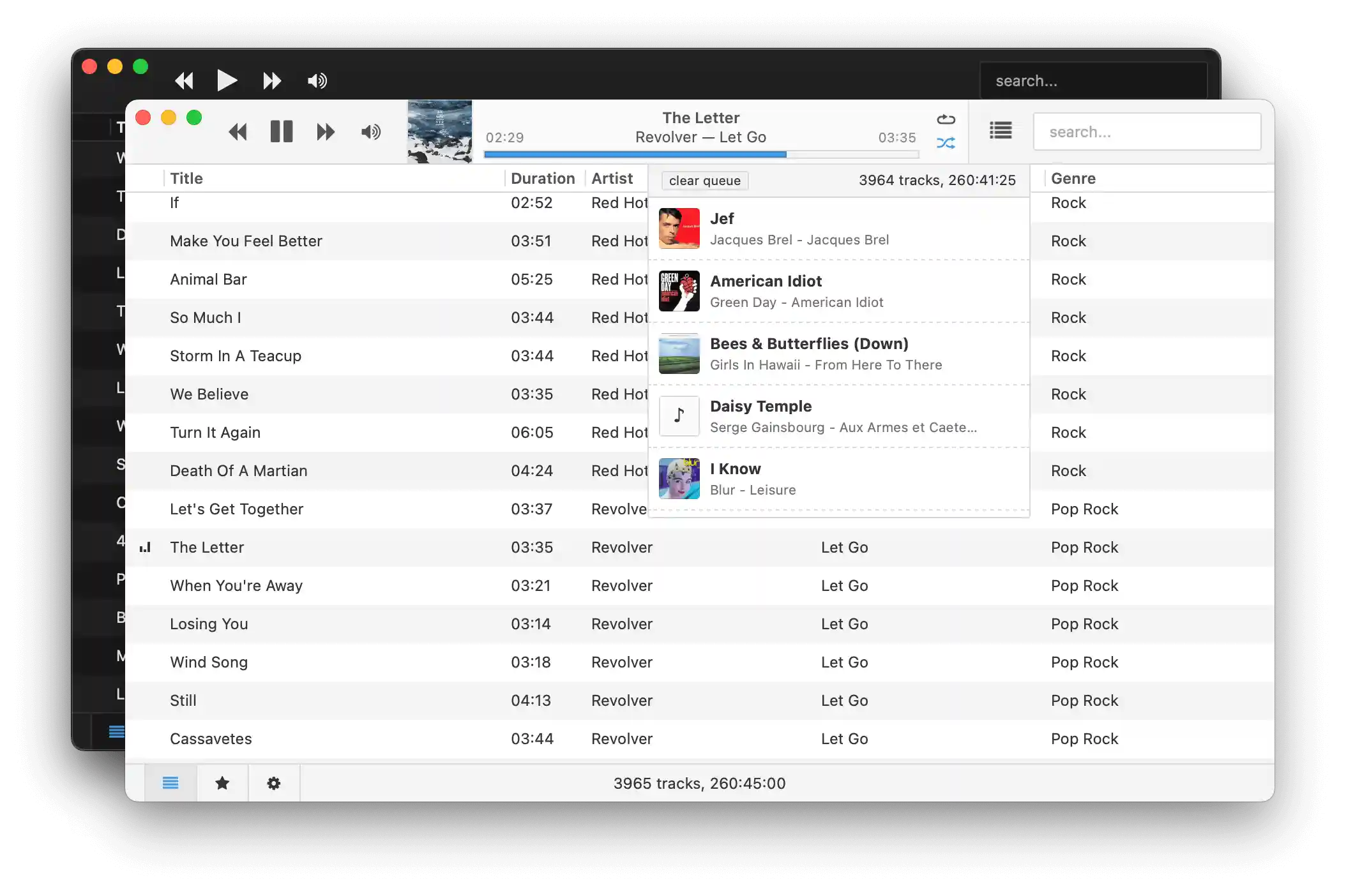Open the settings gear at the bottom
This screenshot has width=1346, height=896.
(273, 783)
